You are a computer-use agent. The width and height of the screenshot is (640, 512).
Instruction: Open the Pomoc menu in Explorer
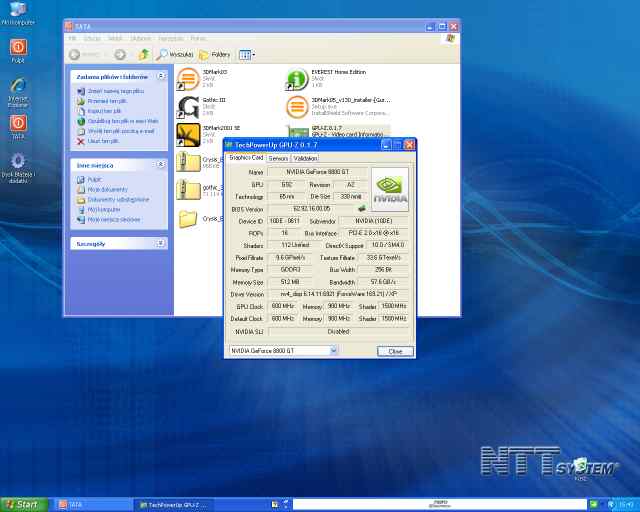click(x=198, y=38)
